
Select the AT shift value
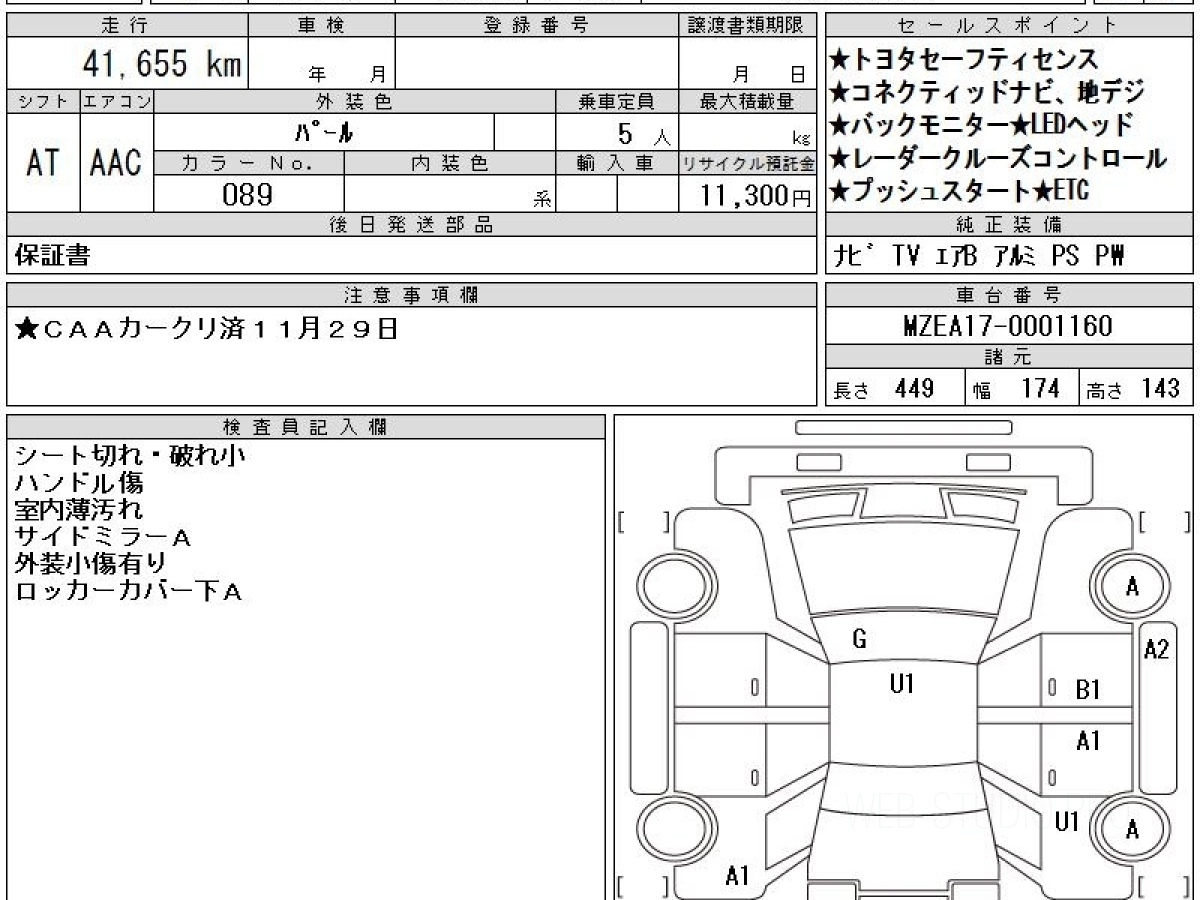(x=43, y=163)
